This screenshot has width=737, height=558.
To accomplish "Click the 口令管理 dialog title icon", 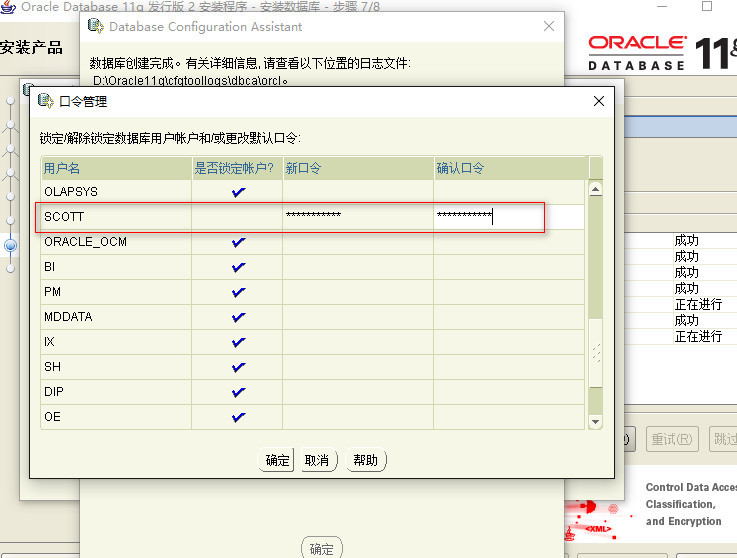I will pos(46,101).
